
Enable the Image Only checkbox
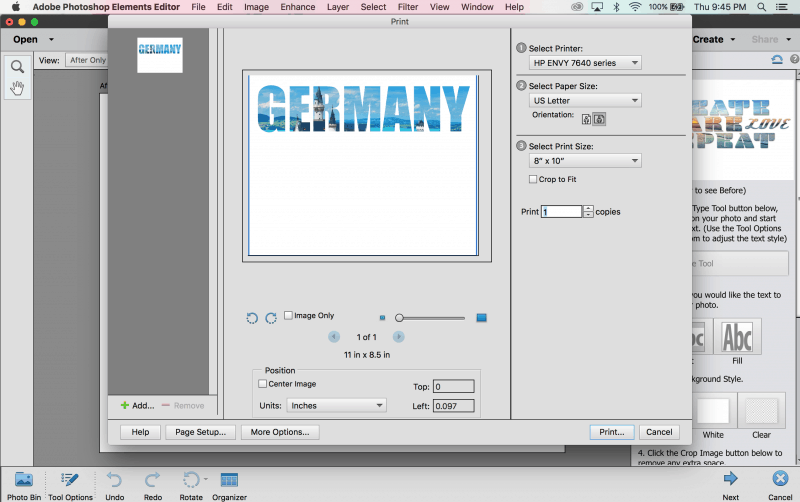point(288,315)
